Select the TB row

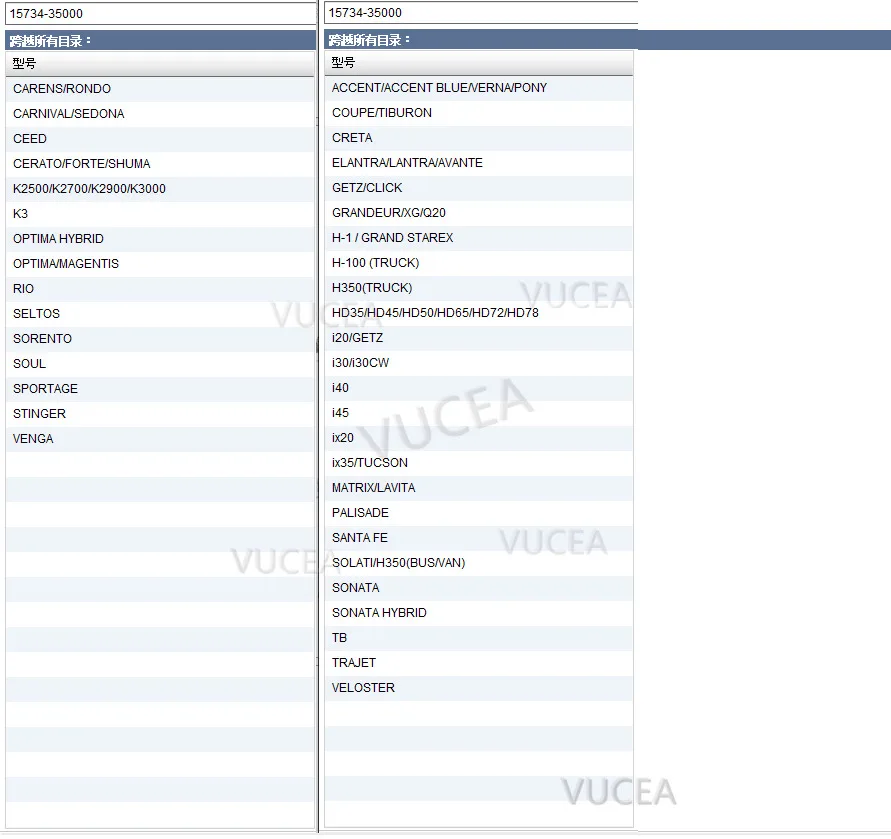pos(479,638)
